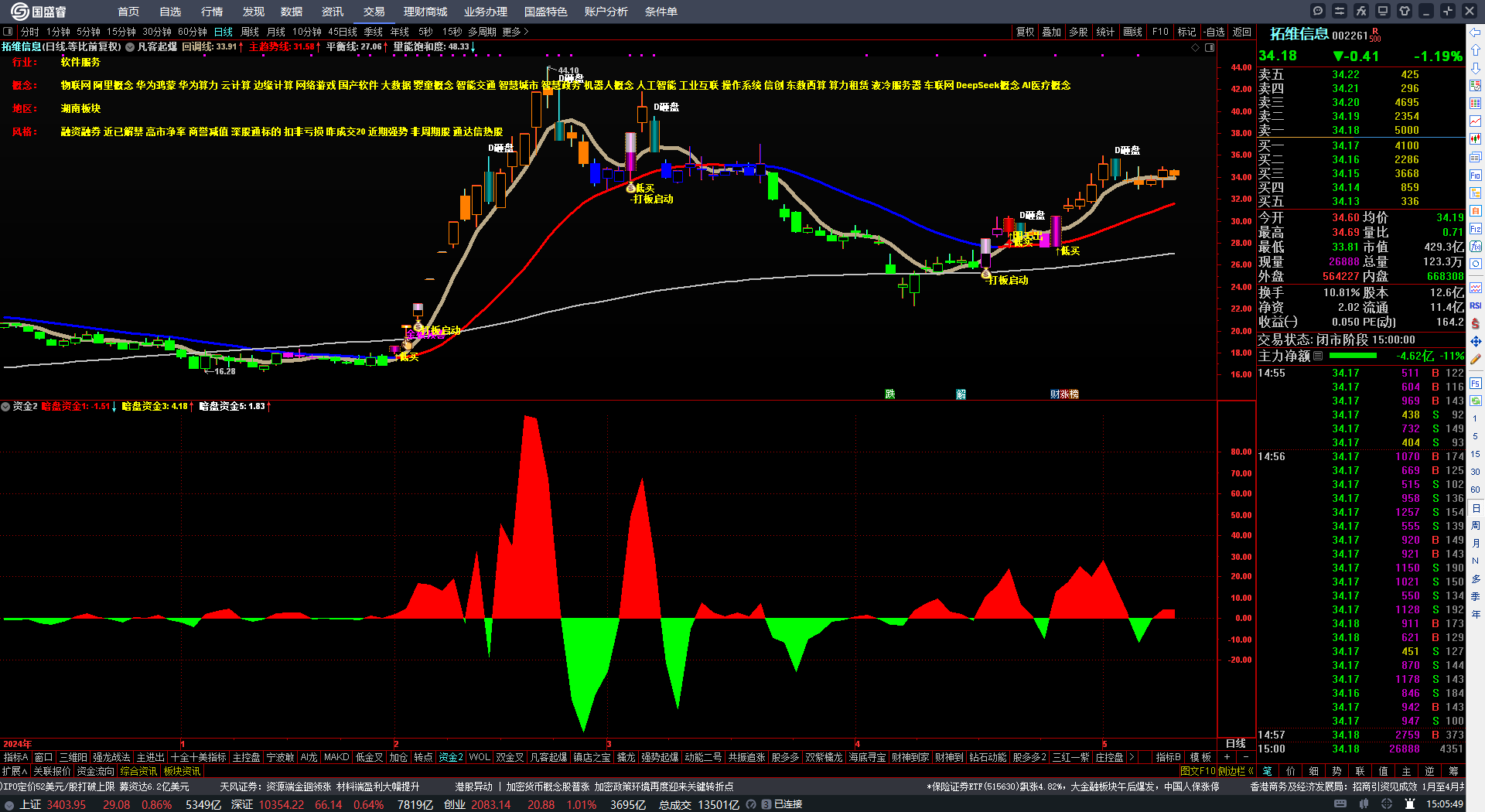Image resolution: width=1485 pixels, height=812 pixels.
Task: Open the 理财商城 menu
Action: click(x=425, y=12)
